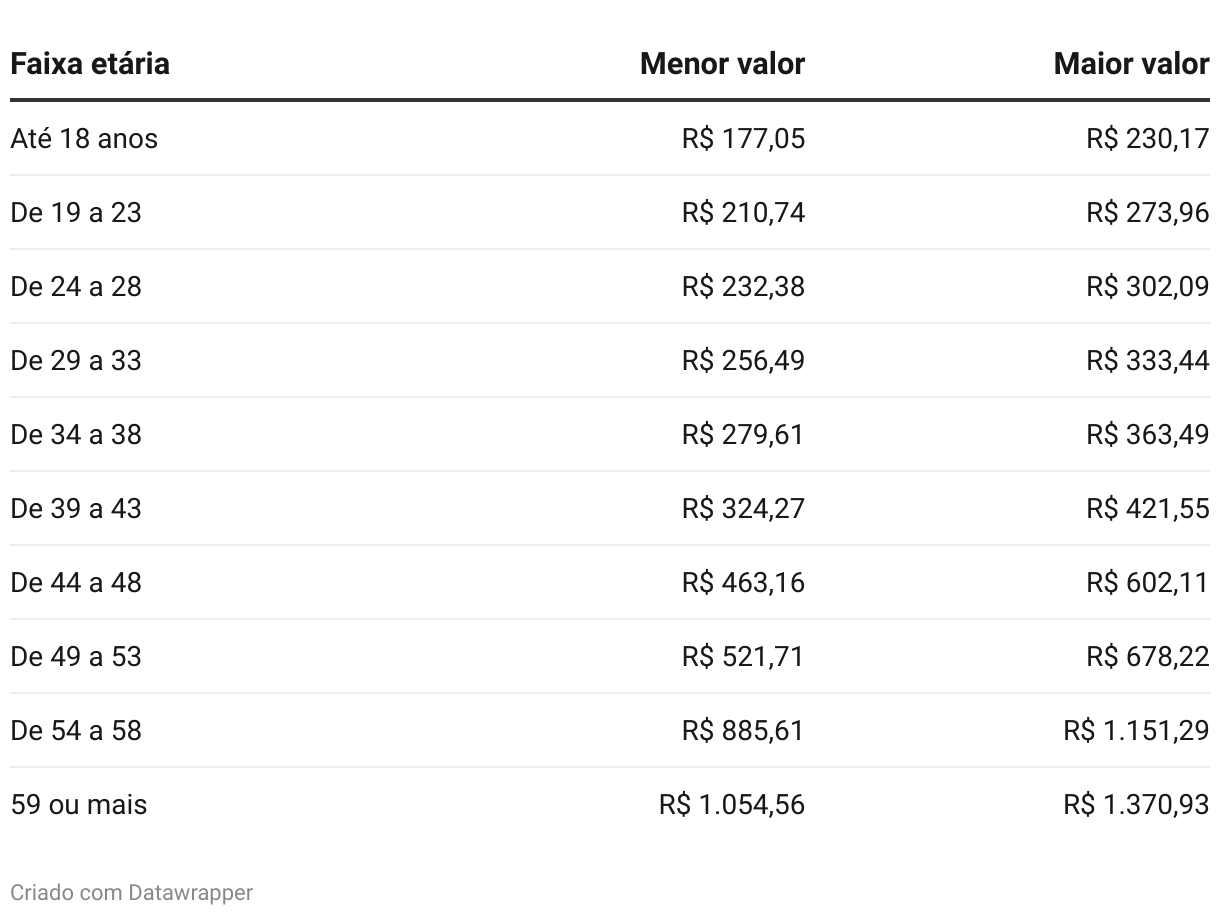Click the "Maior valor" column header

pos(1131,64)
